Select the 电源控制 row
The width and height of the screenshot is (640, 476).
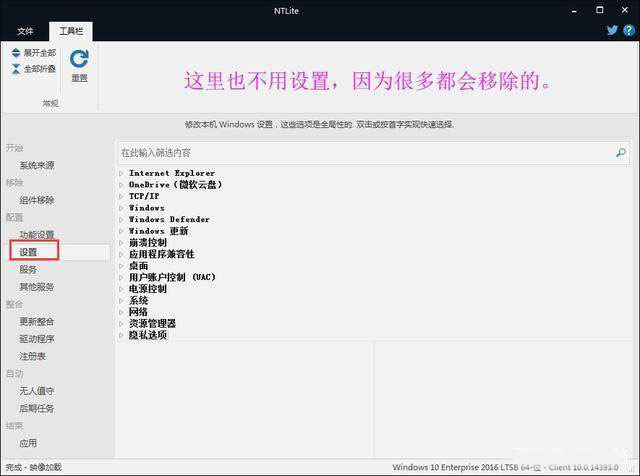pyautogui.click(x=147, y=289)
